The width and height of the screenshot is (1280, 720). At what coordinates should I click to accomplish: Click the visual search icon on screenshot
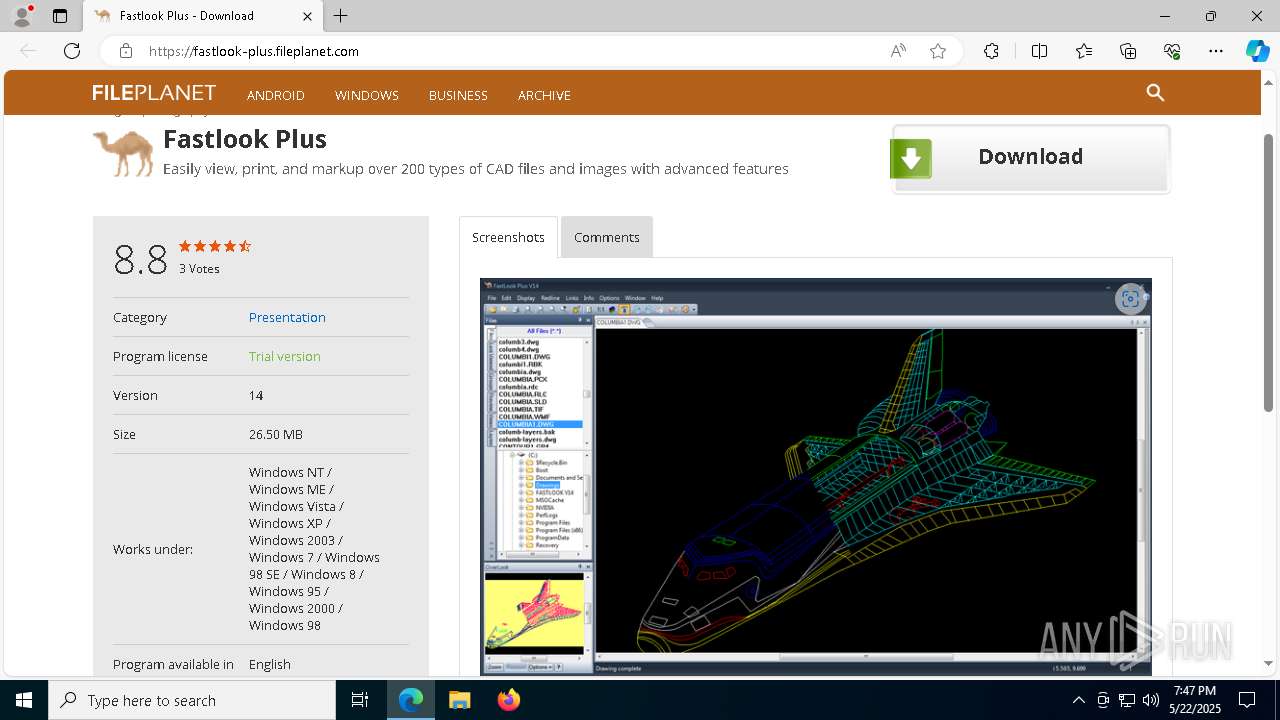(x=1130, y=298)
